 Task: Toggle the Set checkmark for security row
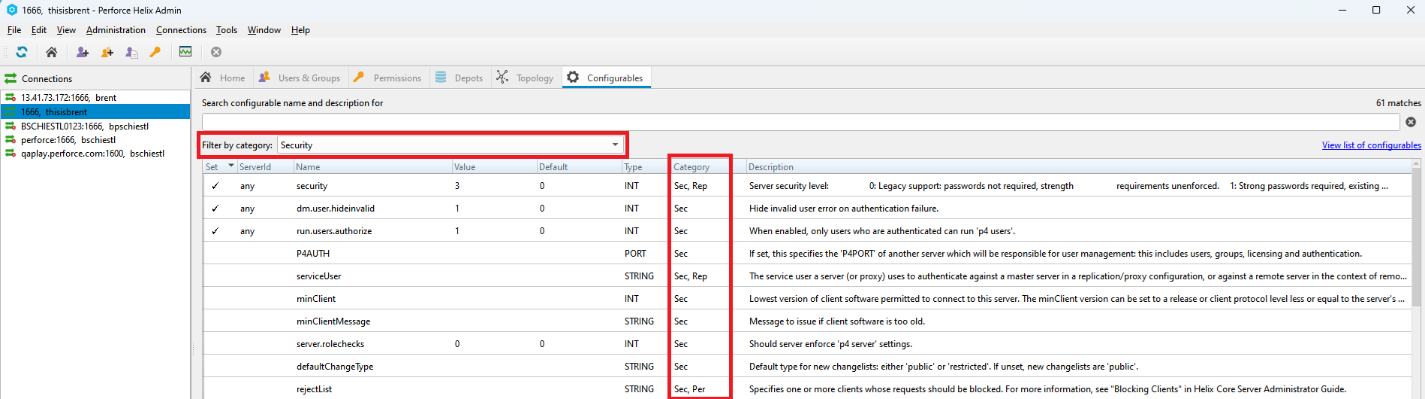click(x=215, y=186)
